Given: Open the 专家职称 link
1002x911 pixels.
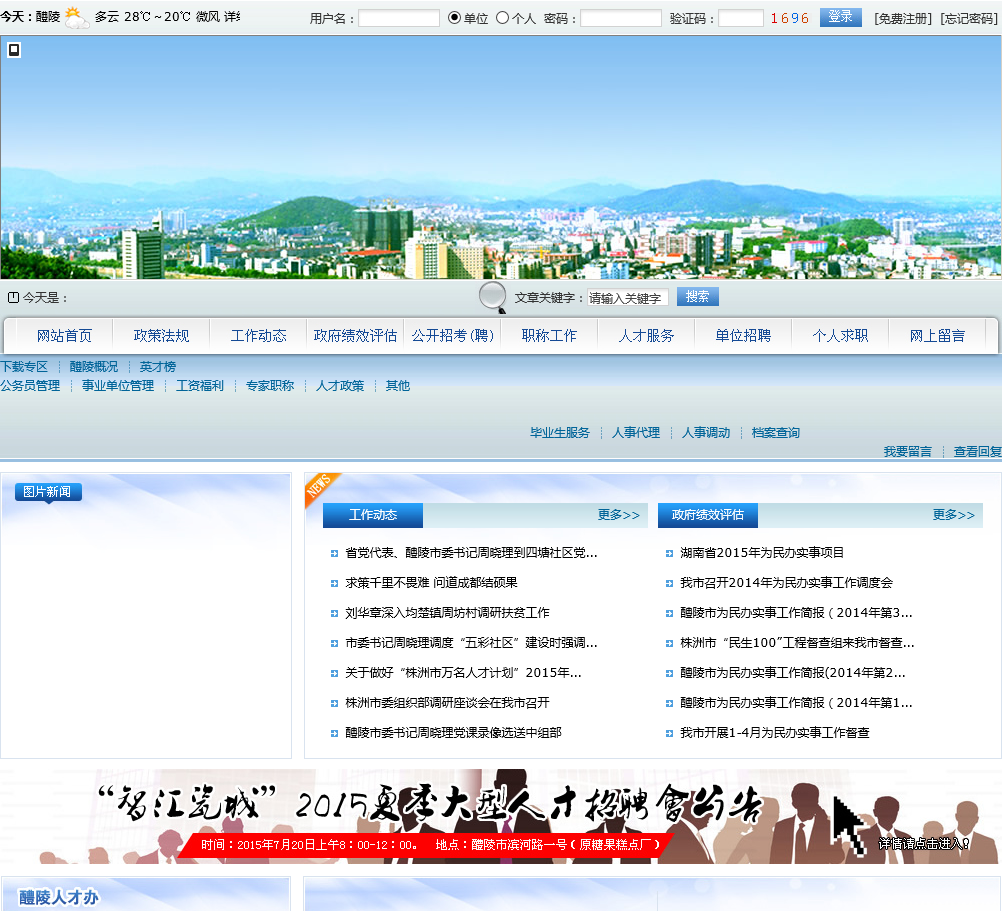Looking at the screenshot, I should tap(270, 386).
